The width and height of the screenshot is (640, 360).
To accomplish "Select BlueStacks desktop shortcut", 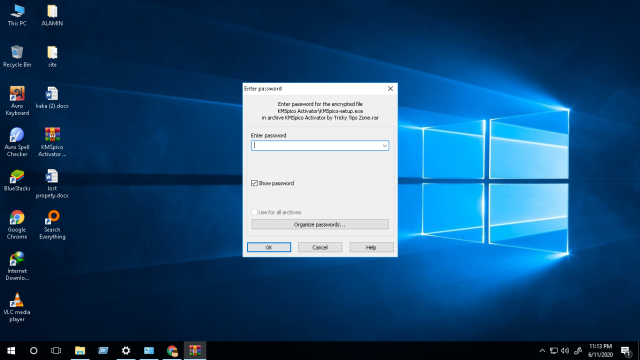I will [17, 180].
